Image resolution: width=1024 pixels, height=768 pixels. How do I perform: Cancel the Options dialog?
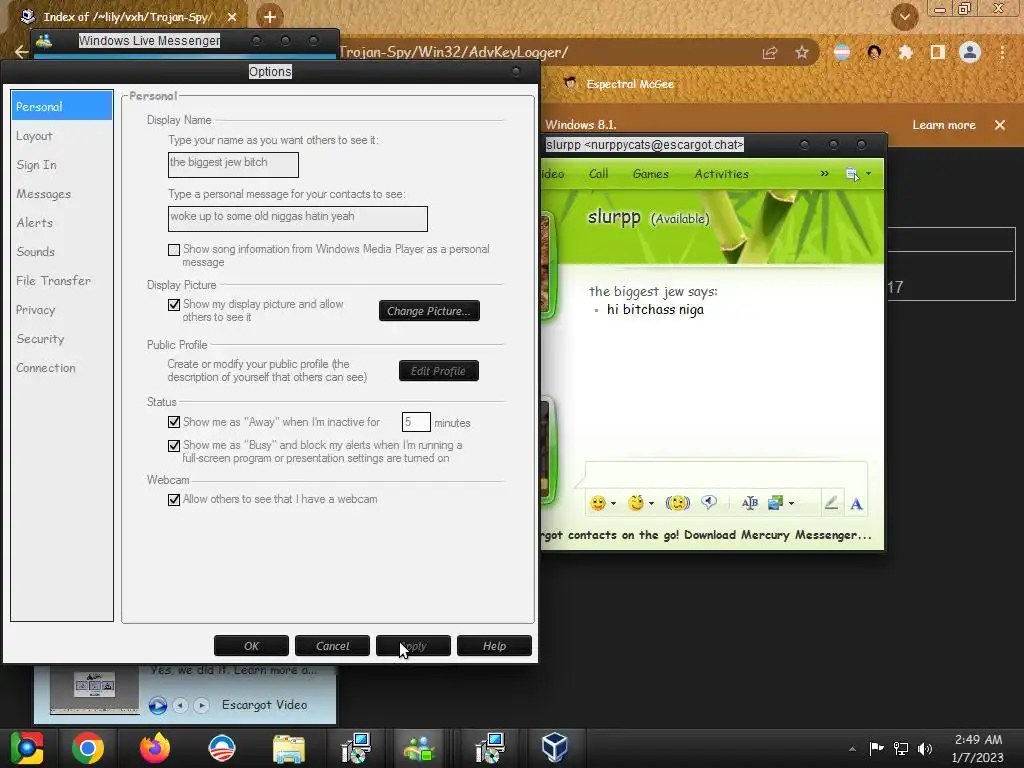[x=332, y=646]
